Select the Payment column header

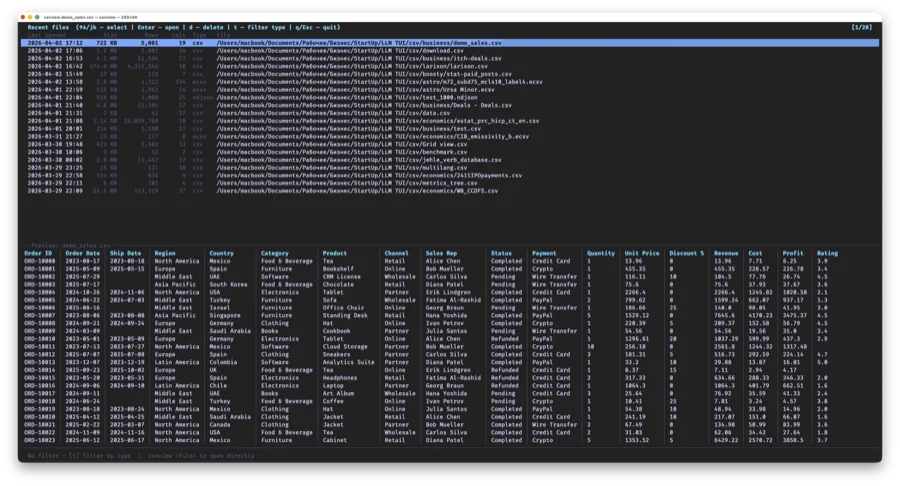[544, 253]
